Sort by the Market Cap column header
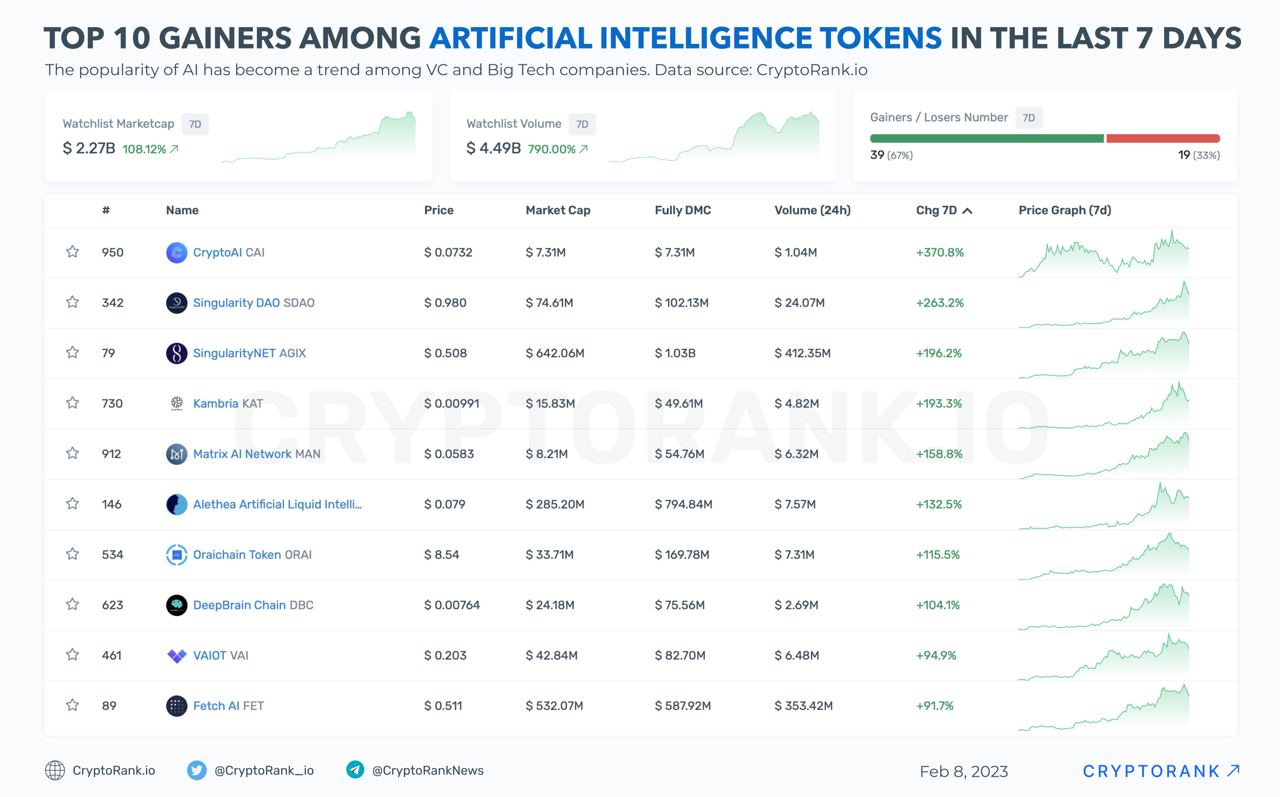Screen dimensions: 1280x797 (557, 210)
